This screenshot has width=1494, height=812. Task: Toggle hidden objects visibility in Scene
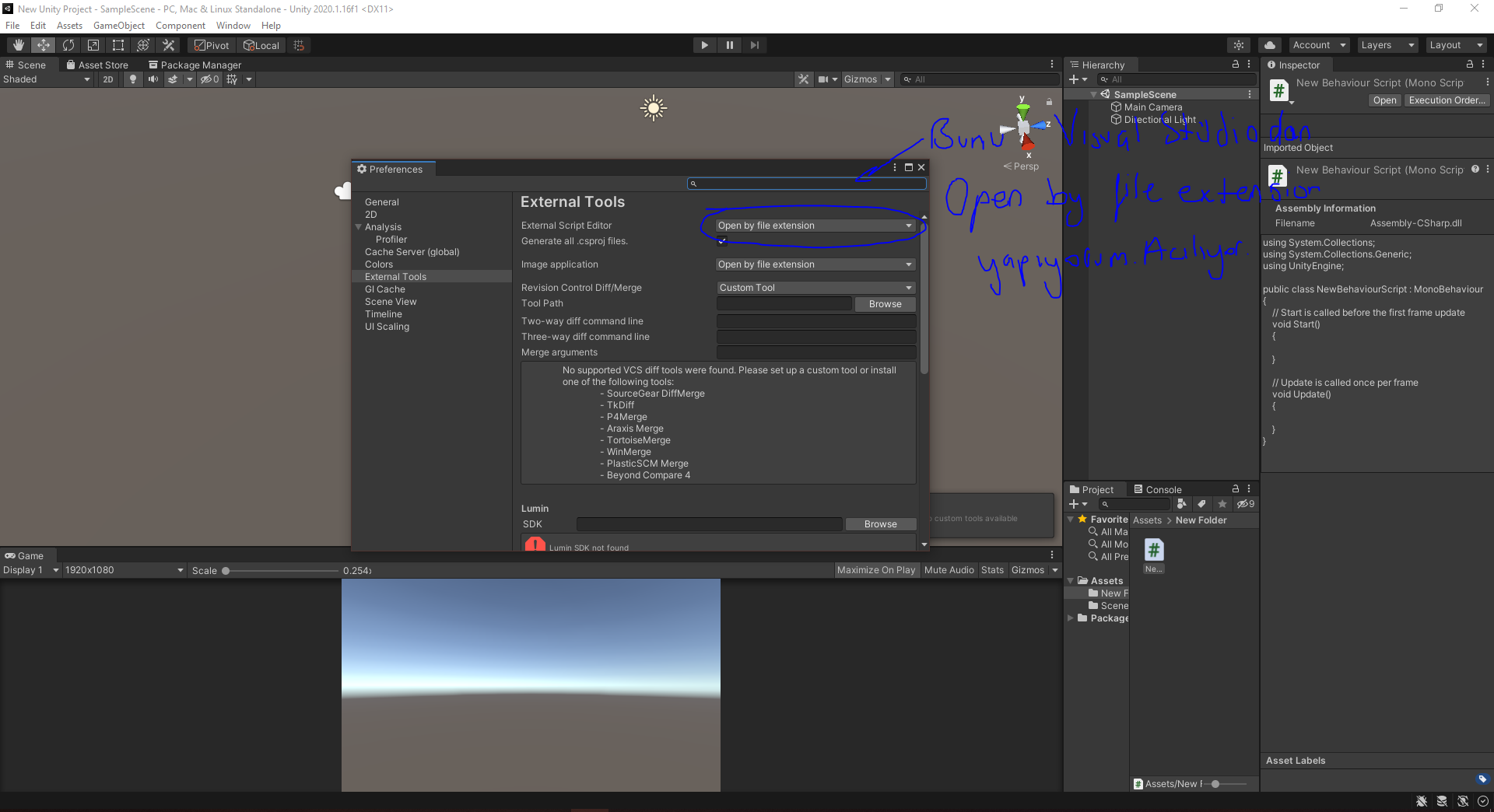point(210,79)
